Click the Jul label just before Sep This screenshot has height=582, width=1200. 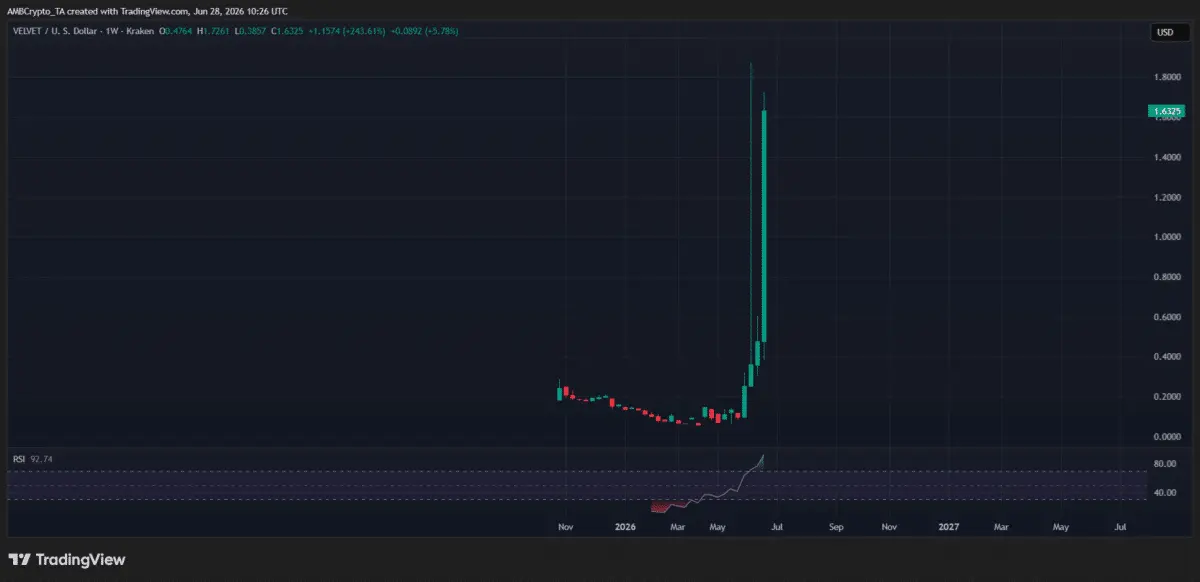(x=779, y=525)
